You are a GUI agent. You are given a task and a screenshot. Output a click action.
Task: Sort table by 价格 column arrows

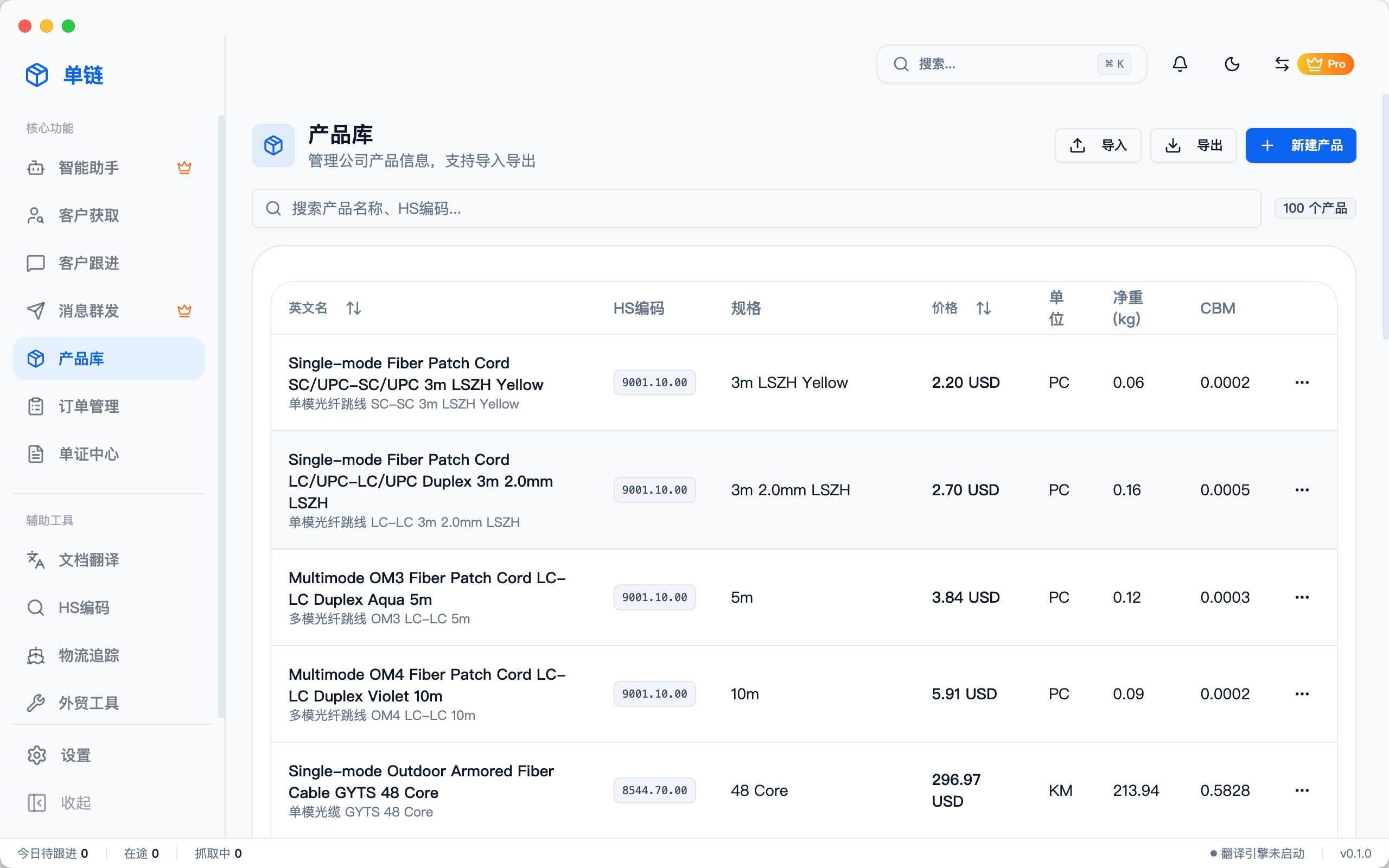(x=983, y=308)
